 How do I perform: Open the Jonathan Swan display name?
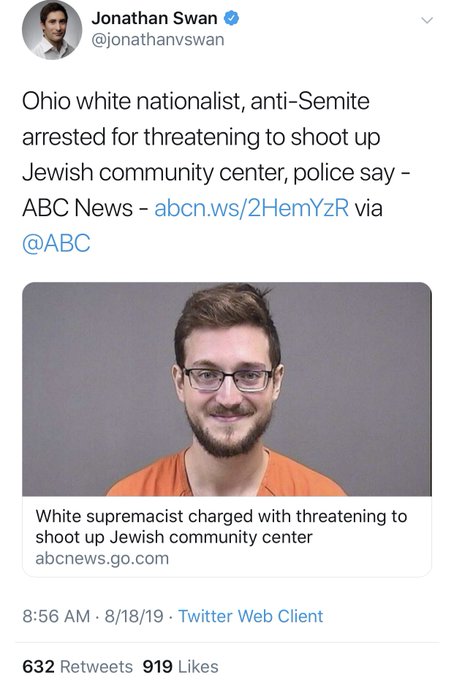click(x=154, y=18)
